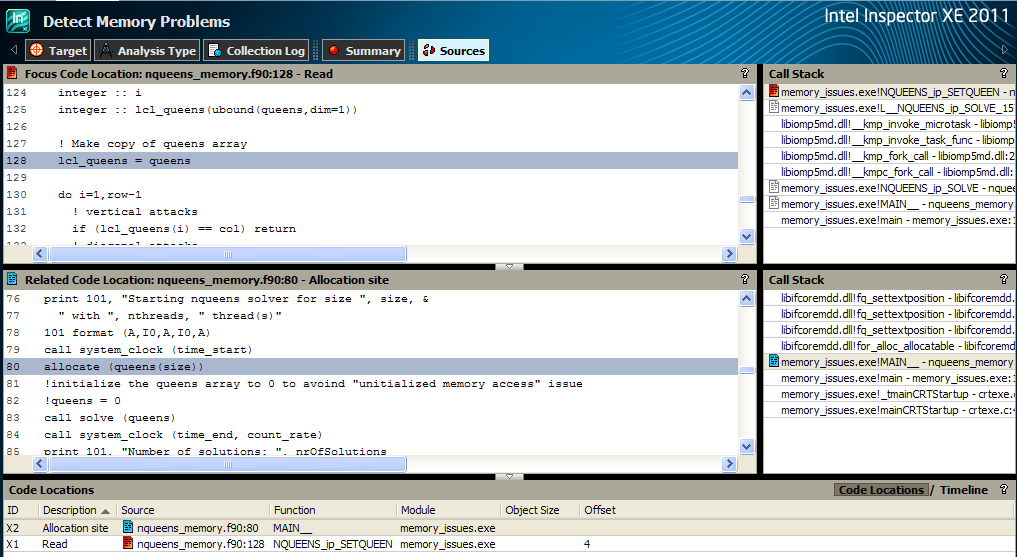Select the X1 Read row
The width and height of the screenshot is (1017, 557).
pos(508,544)
